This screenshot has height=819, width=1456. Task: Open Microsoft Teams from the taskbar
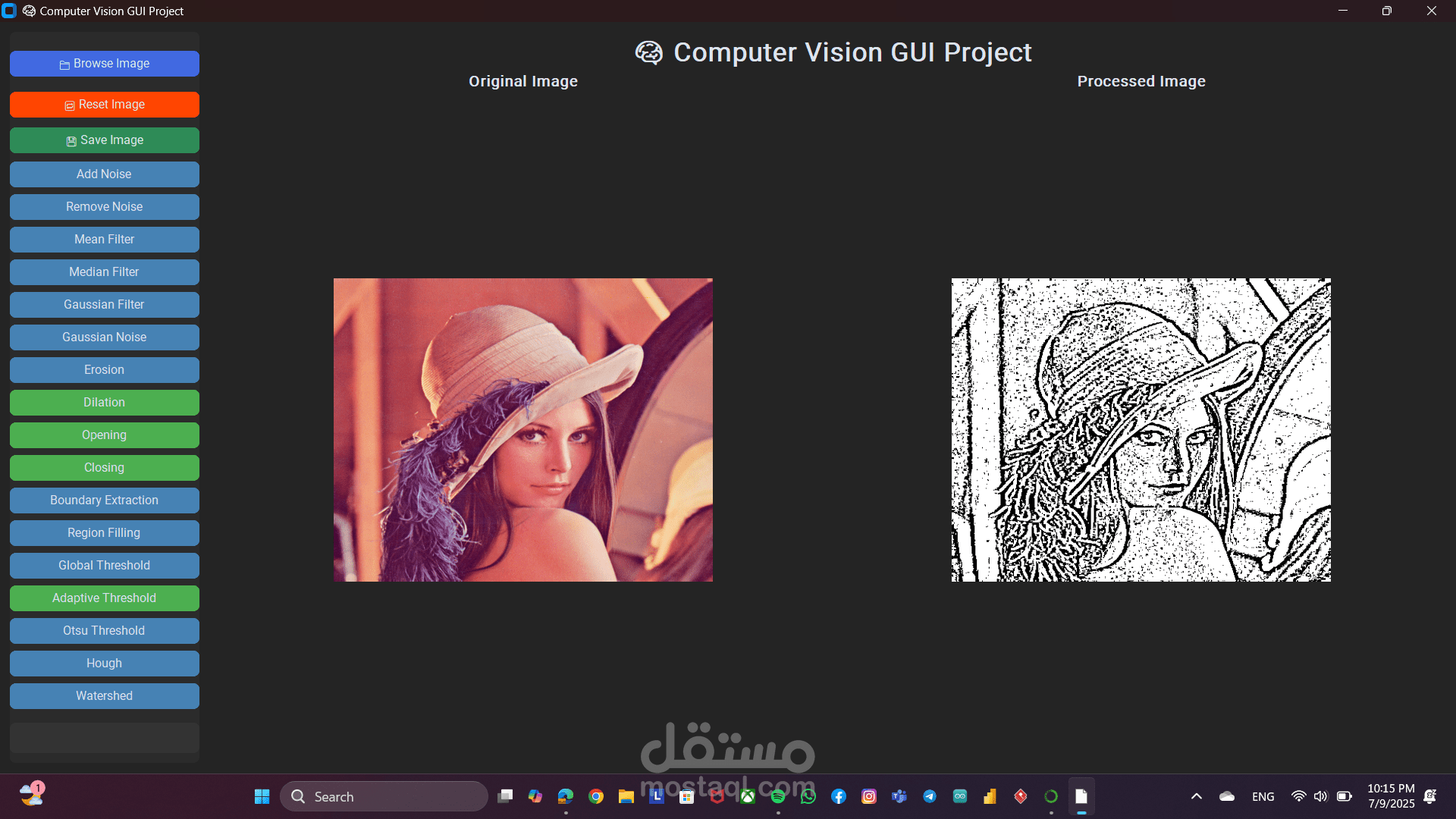(899, 796)
